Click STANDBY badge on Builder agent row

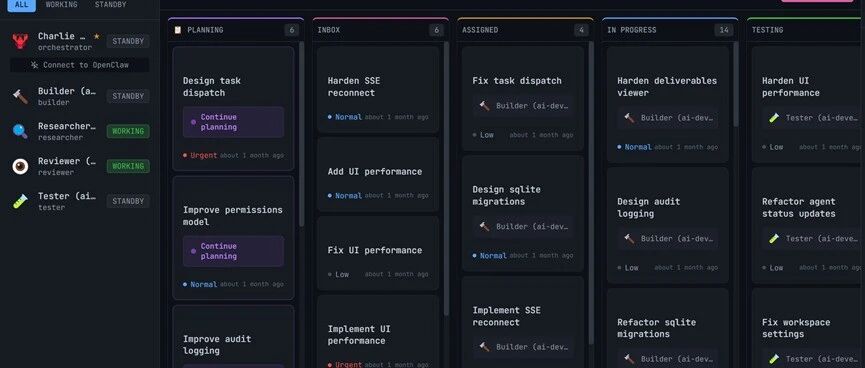tap(128, 97)
